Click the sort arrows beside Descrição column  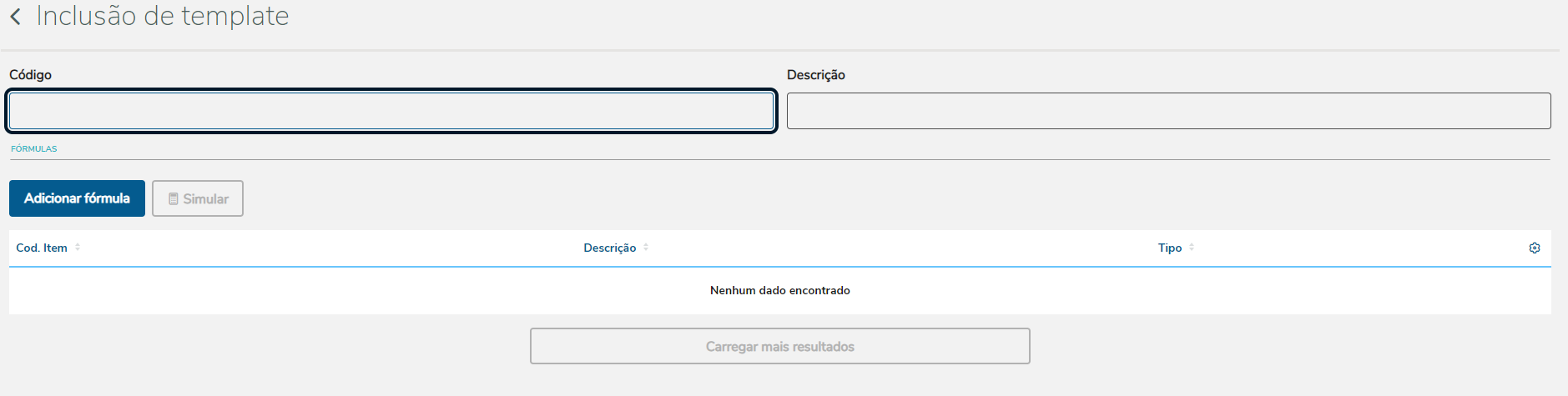coord(646,248)
